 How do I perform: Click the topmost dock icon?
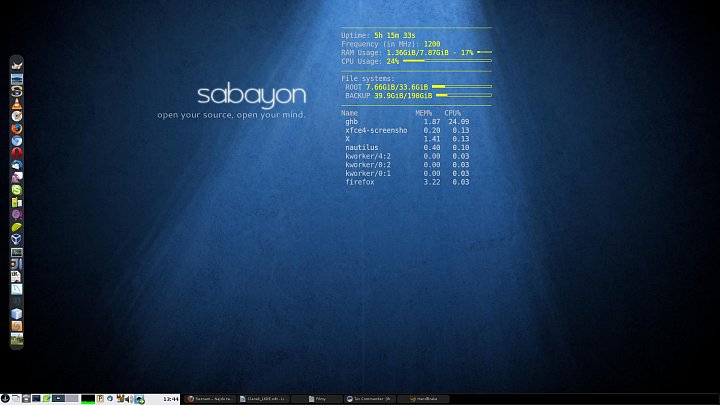17,66
